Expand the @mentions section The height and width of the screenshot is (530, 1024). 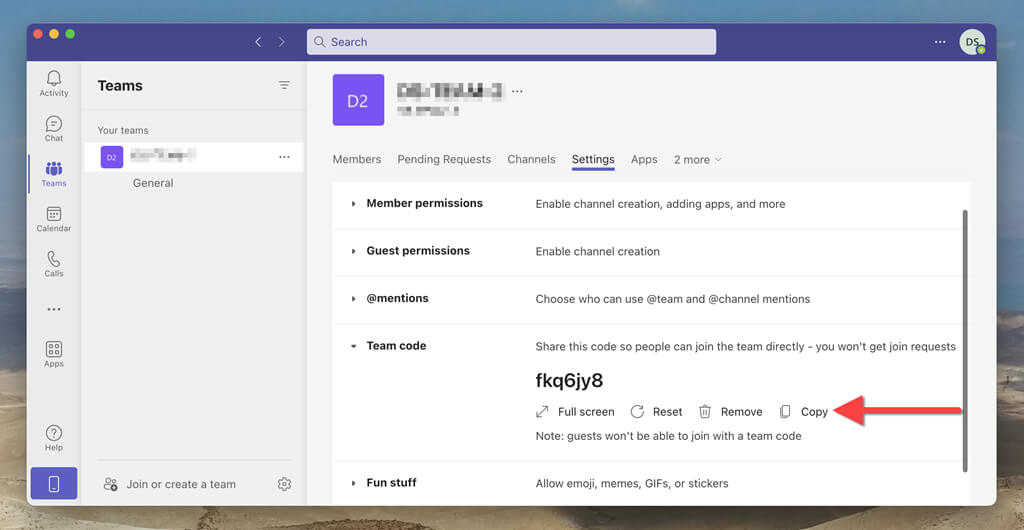coord(353,299)
